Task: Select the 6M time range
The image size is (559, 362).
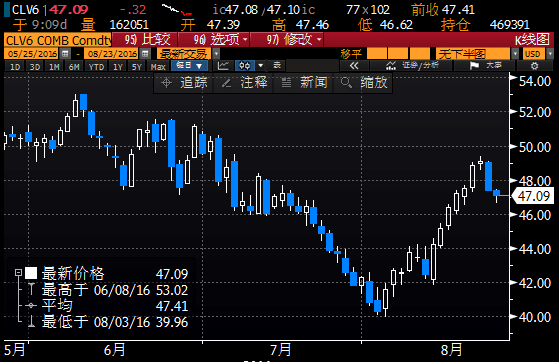Action: tap(74, 67)
